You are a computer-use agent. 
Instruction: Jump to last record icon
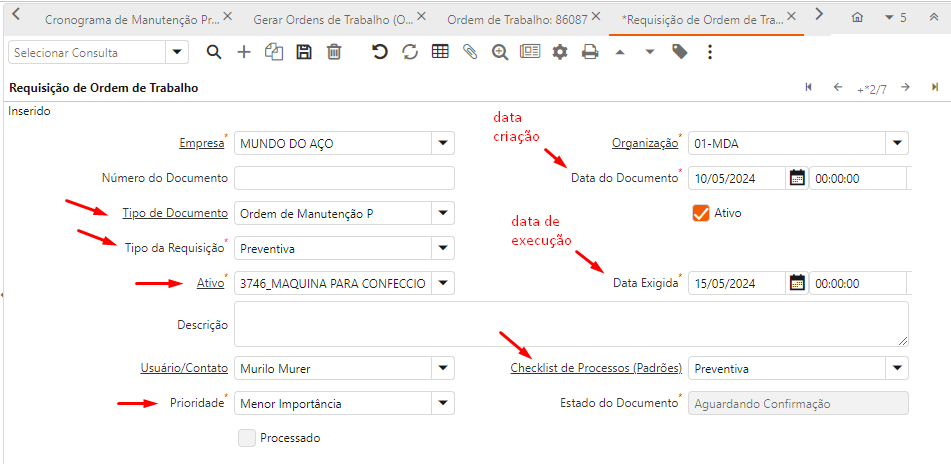(935, 87)
